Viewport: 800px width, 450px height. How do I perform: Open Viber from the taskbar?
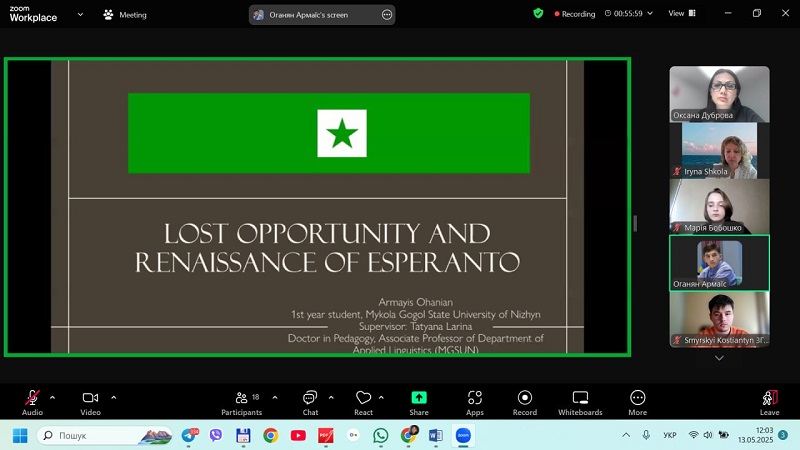(216, 435)
